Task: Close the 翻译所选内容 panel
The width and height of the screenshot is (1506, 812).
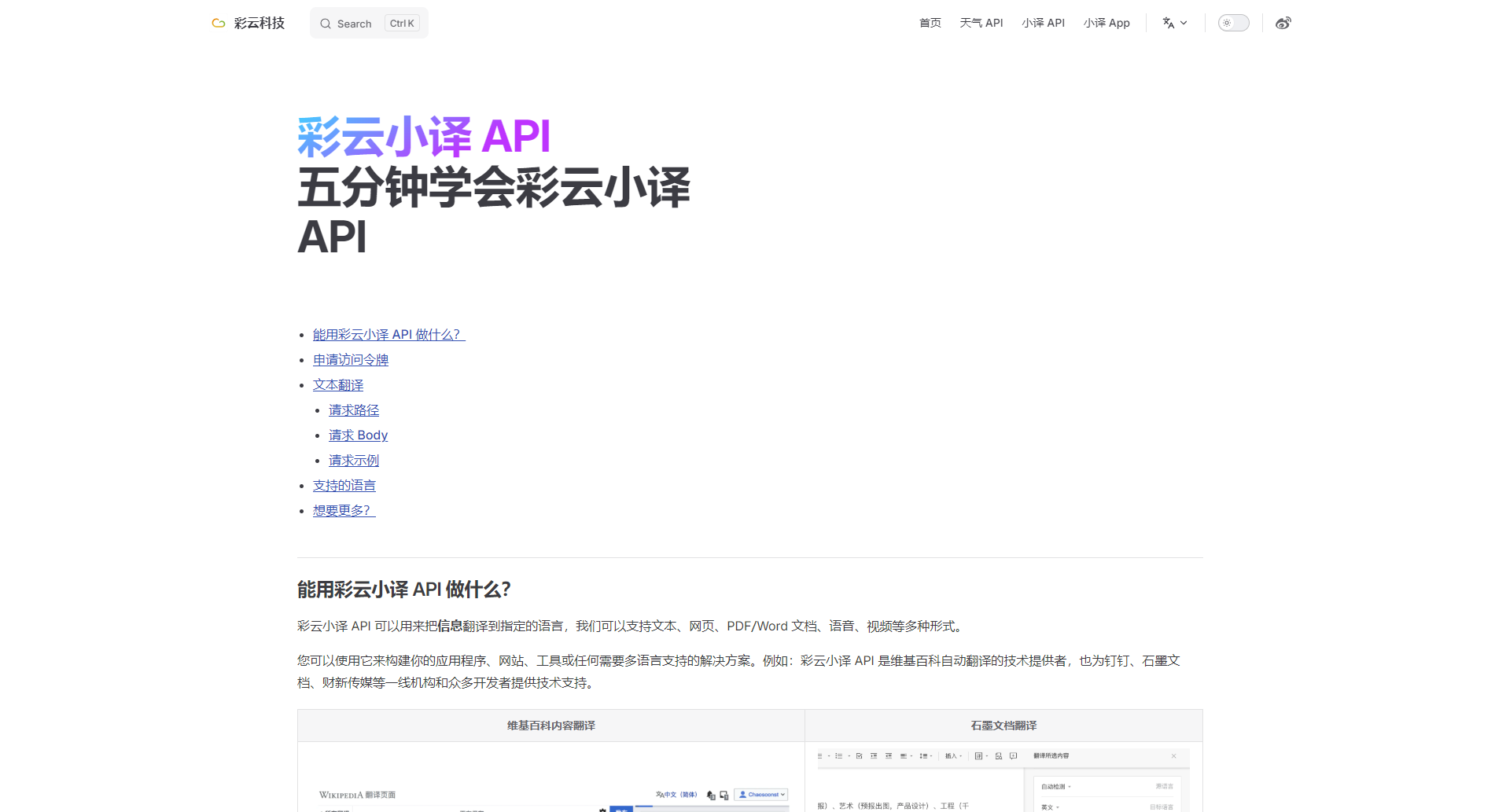Action: pyautogui.click(x=1174, y=756)
